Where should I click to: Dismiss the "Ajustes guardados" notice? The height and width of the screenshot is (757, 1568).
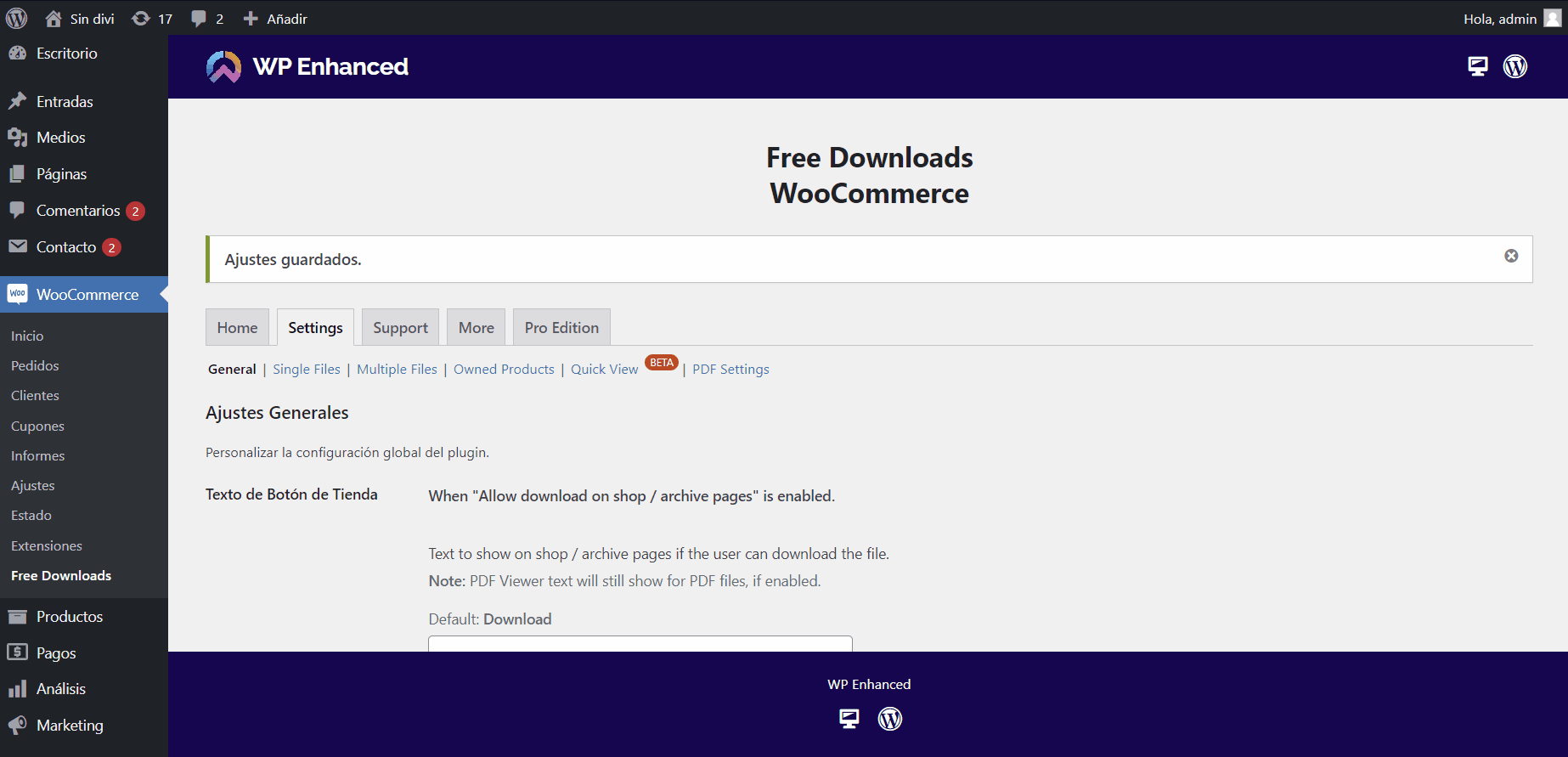coord(1511,256)
